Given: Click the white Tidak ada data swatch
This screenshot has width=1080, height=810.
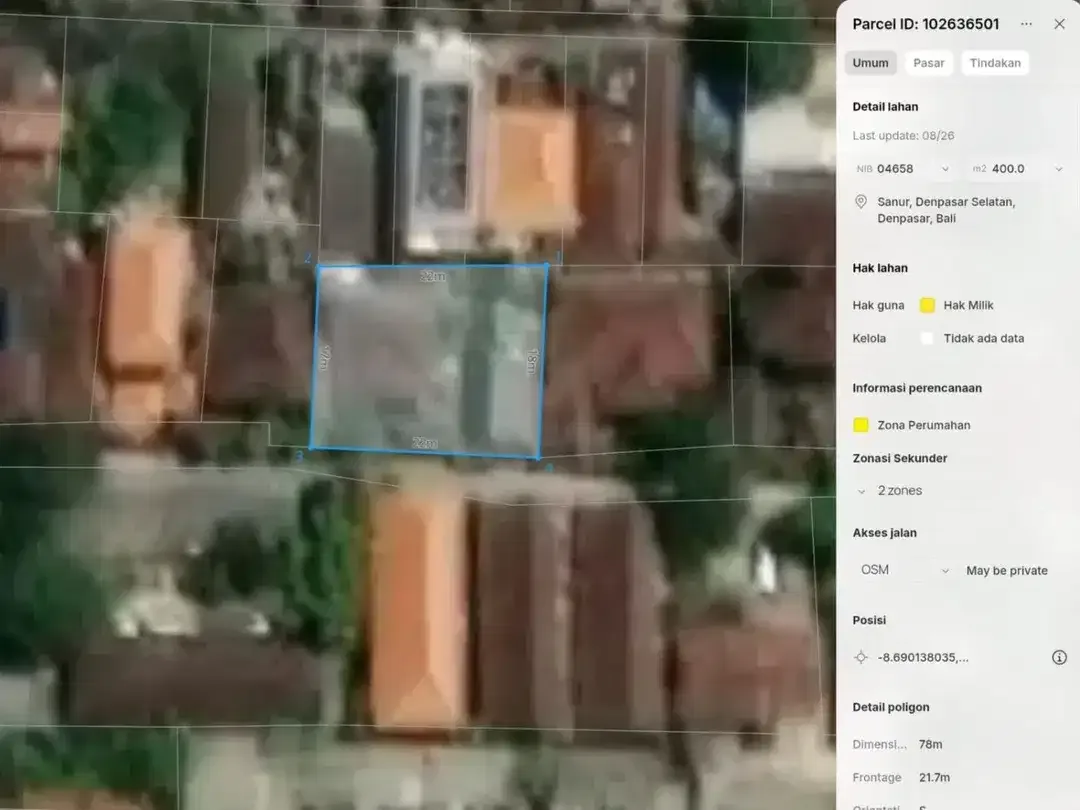Looking at the screenshot, I should click(x=927, y=338).
